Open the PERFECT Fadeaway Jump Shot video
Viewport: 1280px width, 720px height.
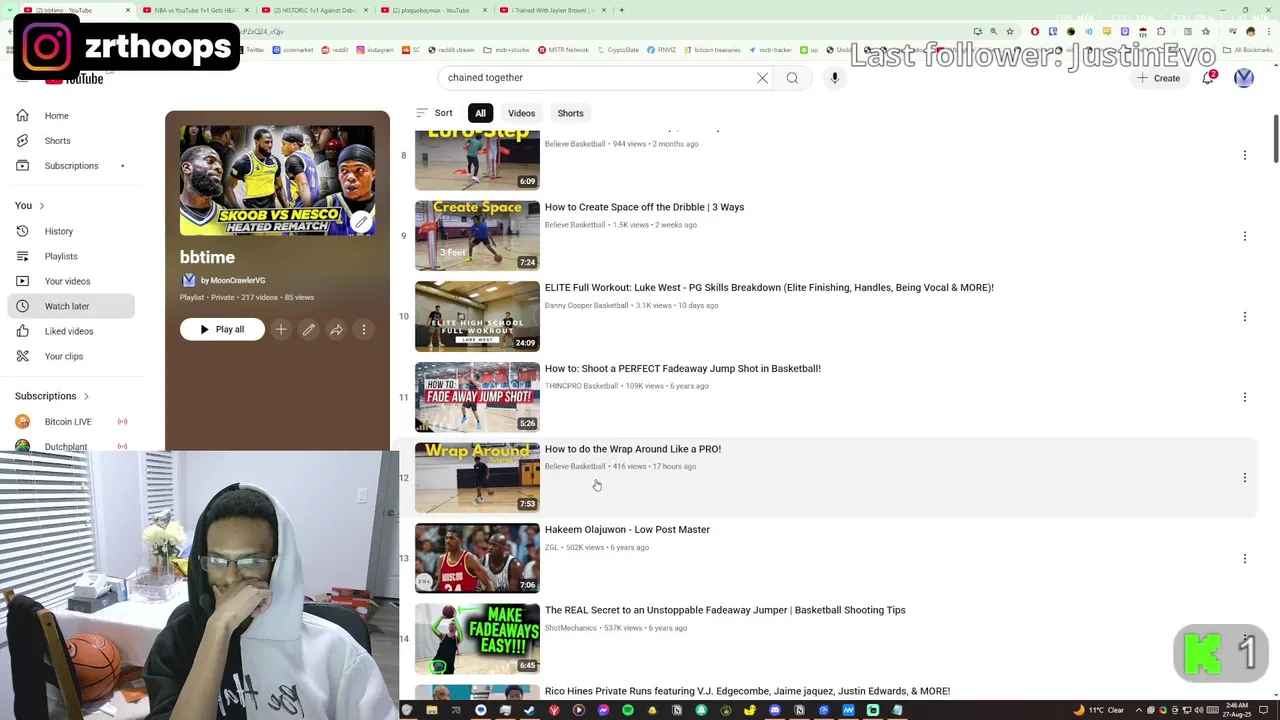[x=683, y=369]
